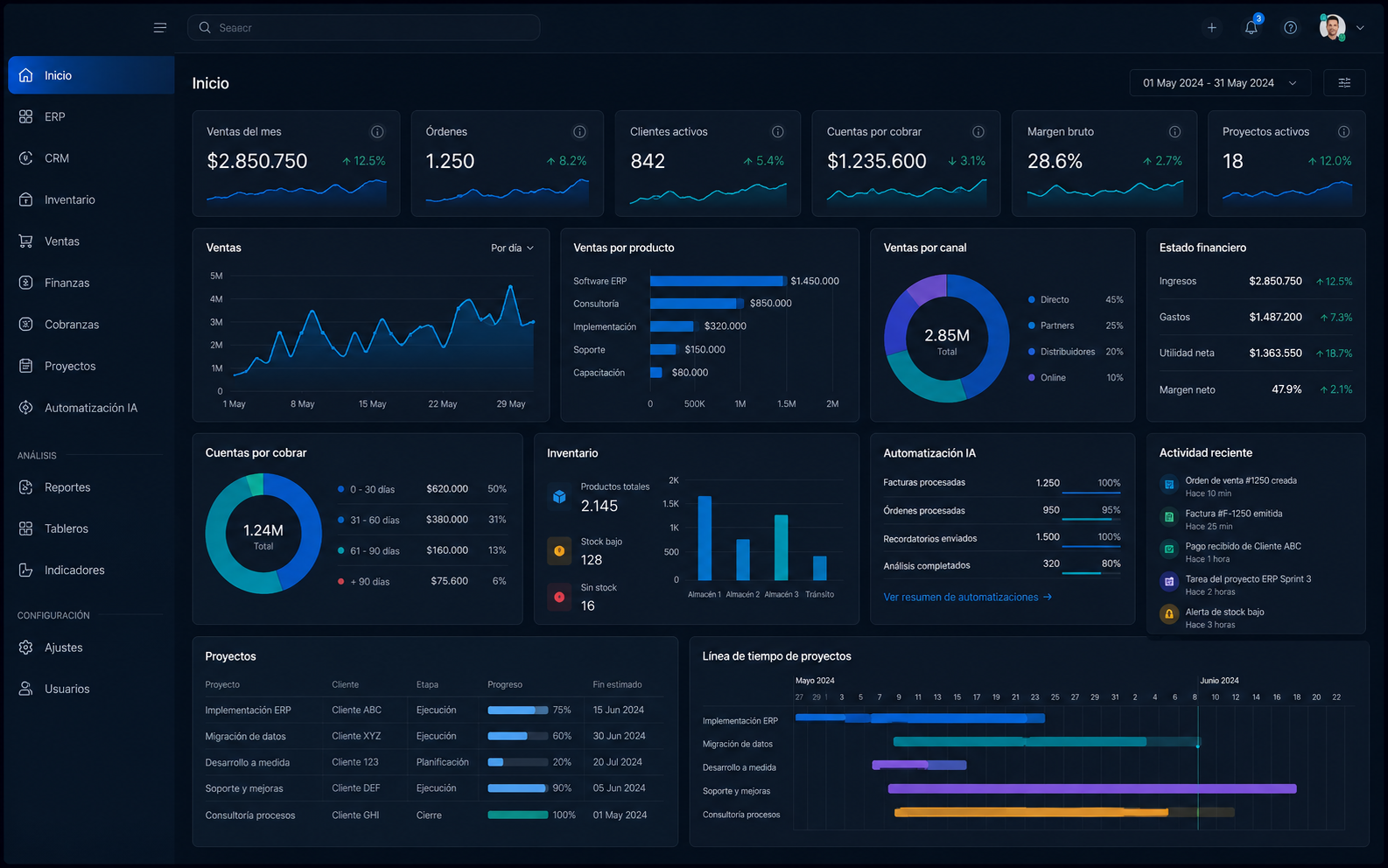
Task: Open the filter settings sliders button
Action: tap(1344, 83)
